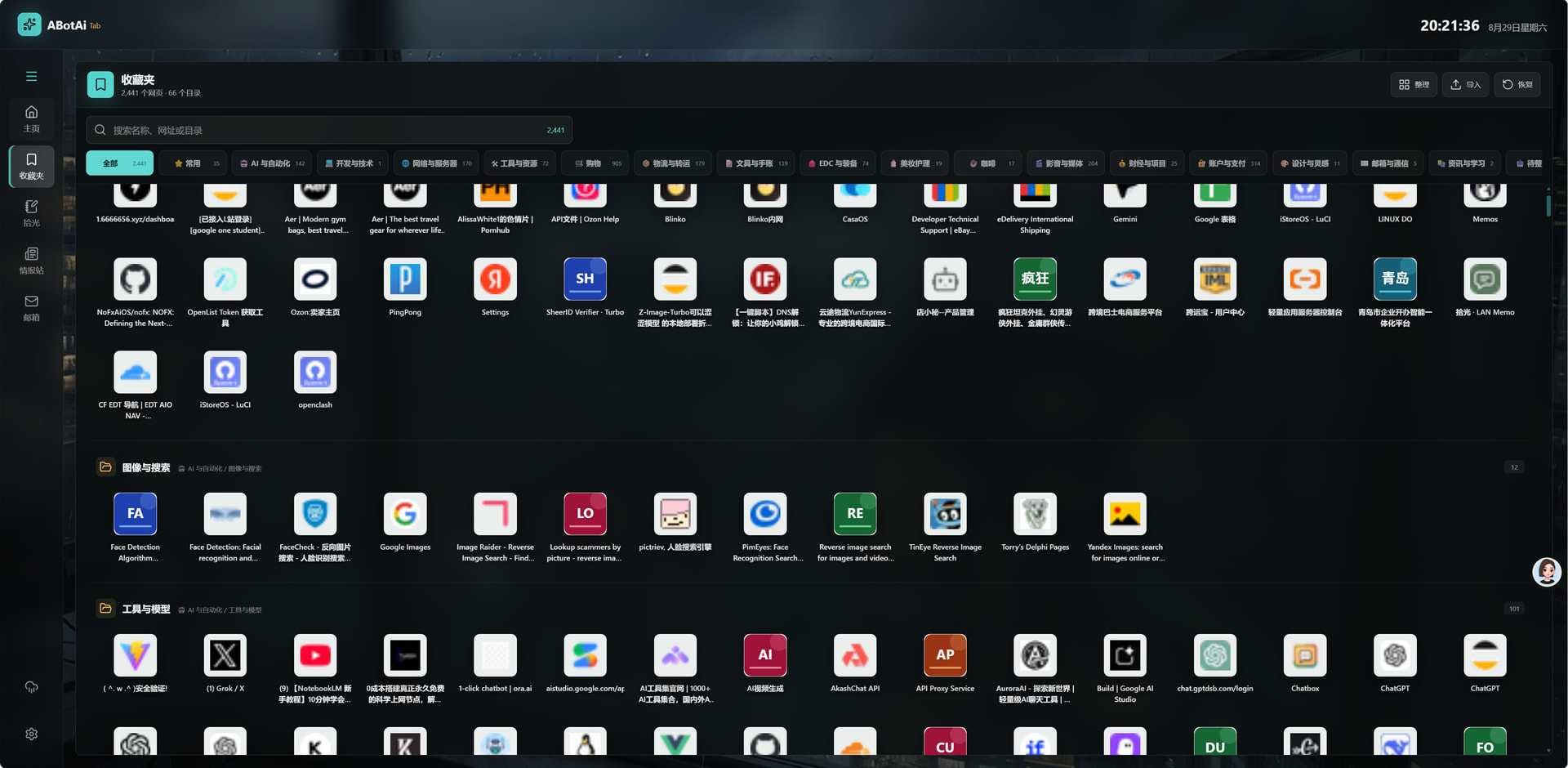Image resolution: width=1568 pixels, height=768 pixels.
Task: Click the 工具与模型 folder heading
Action: pyautogui.click(x=146, y=609)
